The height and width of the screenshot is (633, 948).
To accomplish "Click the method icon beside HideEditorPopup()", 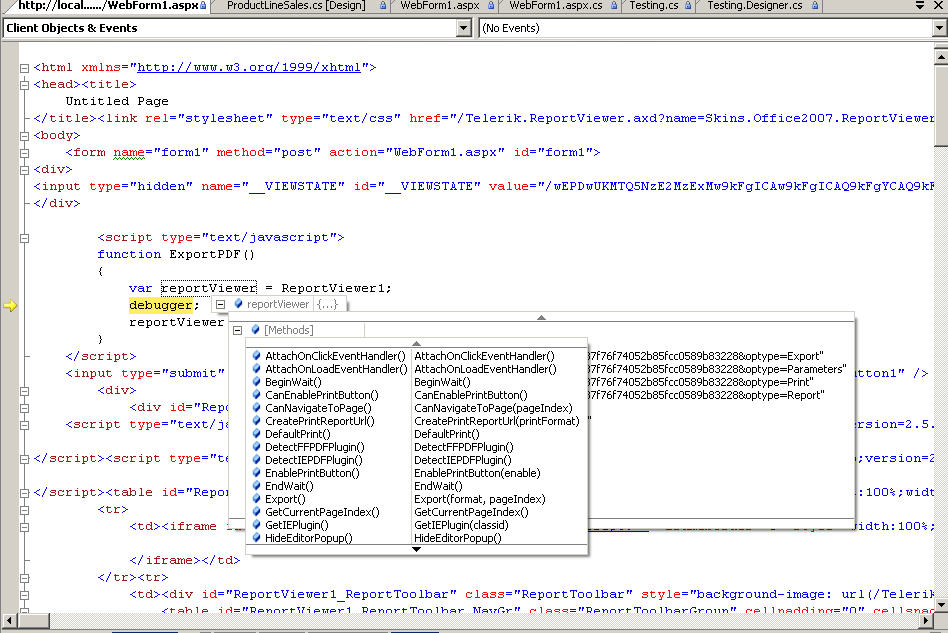I will tap(256, 537).
